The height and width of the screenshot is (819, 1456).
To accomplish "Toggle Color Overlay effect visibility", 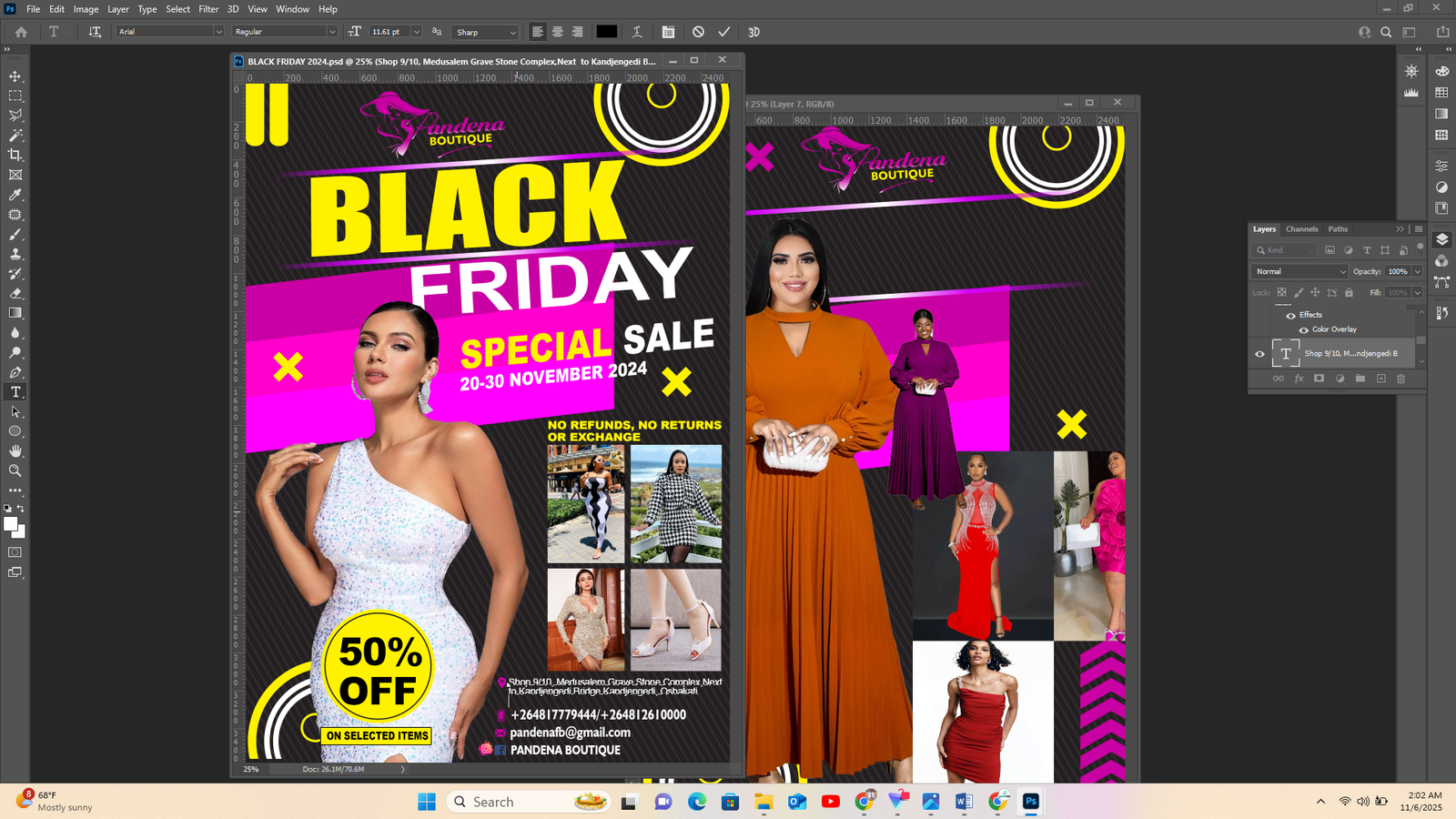I will coord(1303,329).
